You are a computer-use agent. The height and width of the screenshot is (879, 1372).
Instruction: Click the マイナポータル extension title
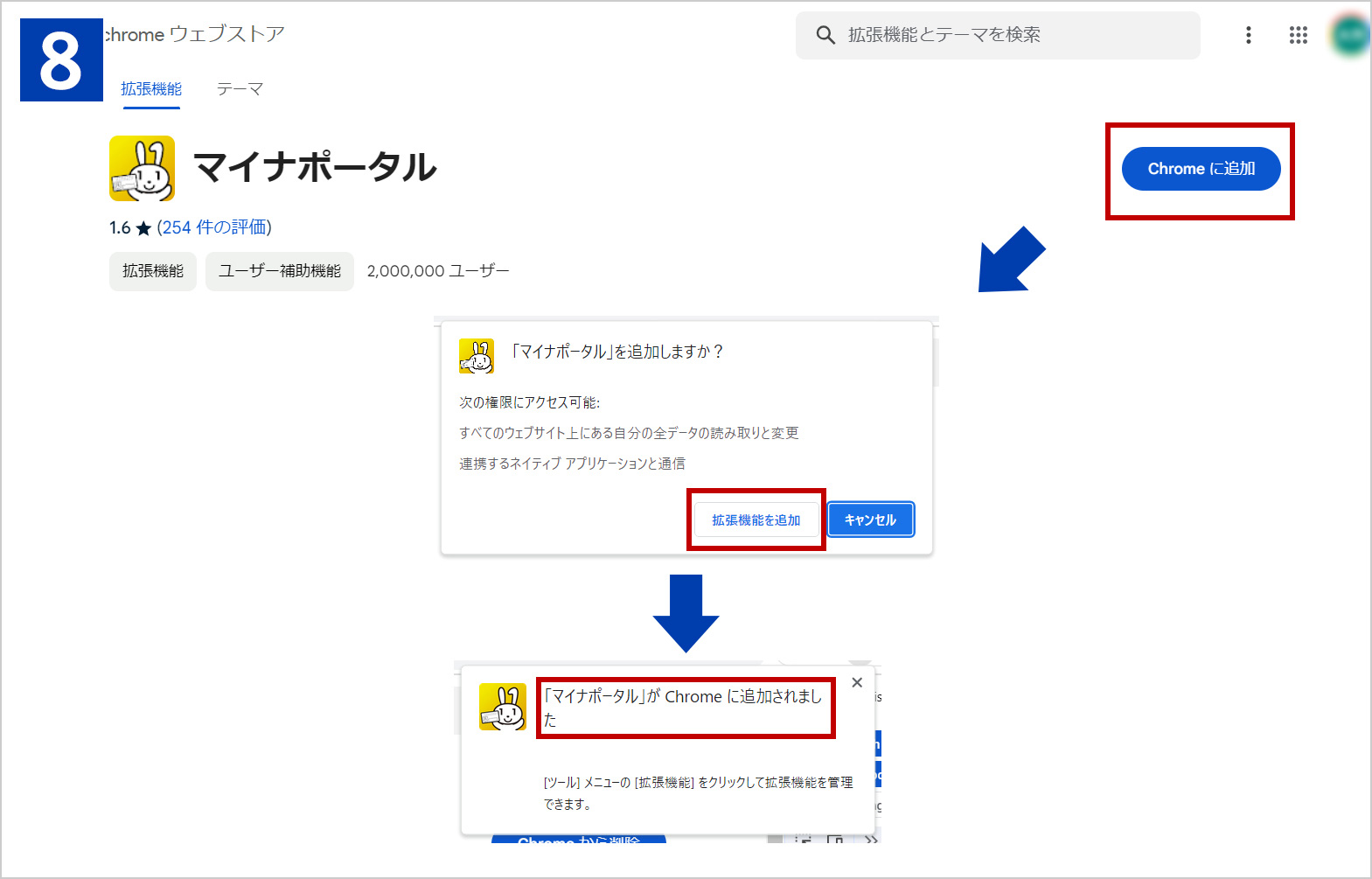tap(315, 167)
